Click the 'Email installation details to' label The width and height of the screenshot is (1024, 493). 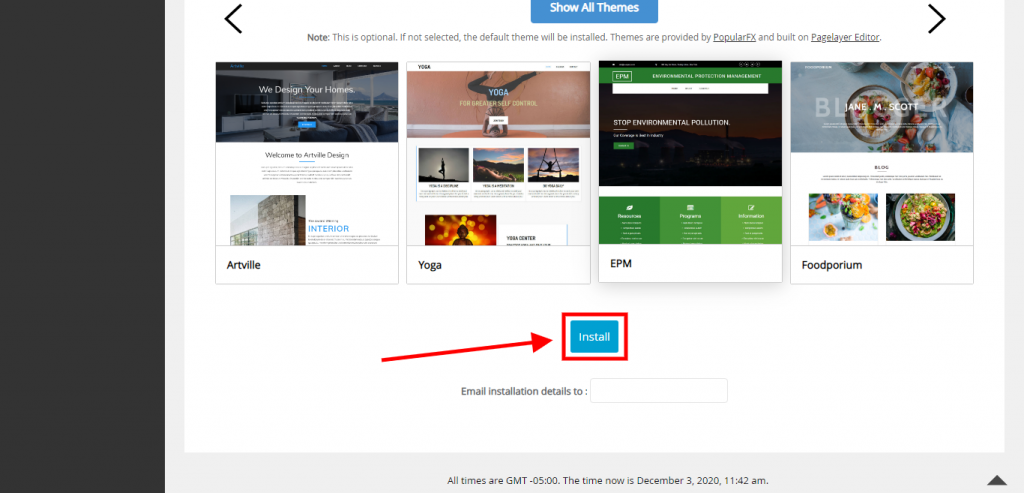[524, 391]
